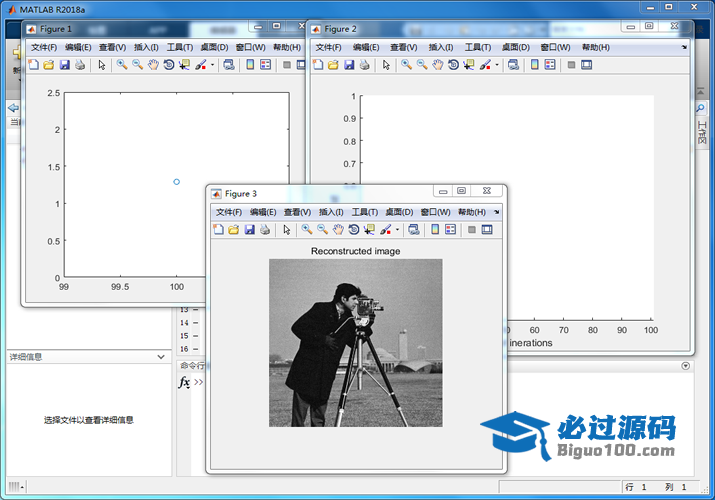The height and width of the screenshot is (500, 715).
Task: Click Link Plot icon in Figure 1
Action: pyautogui.click(x=229, y=65)
